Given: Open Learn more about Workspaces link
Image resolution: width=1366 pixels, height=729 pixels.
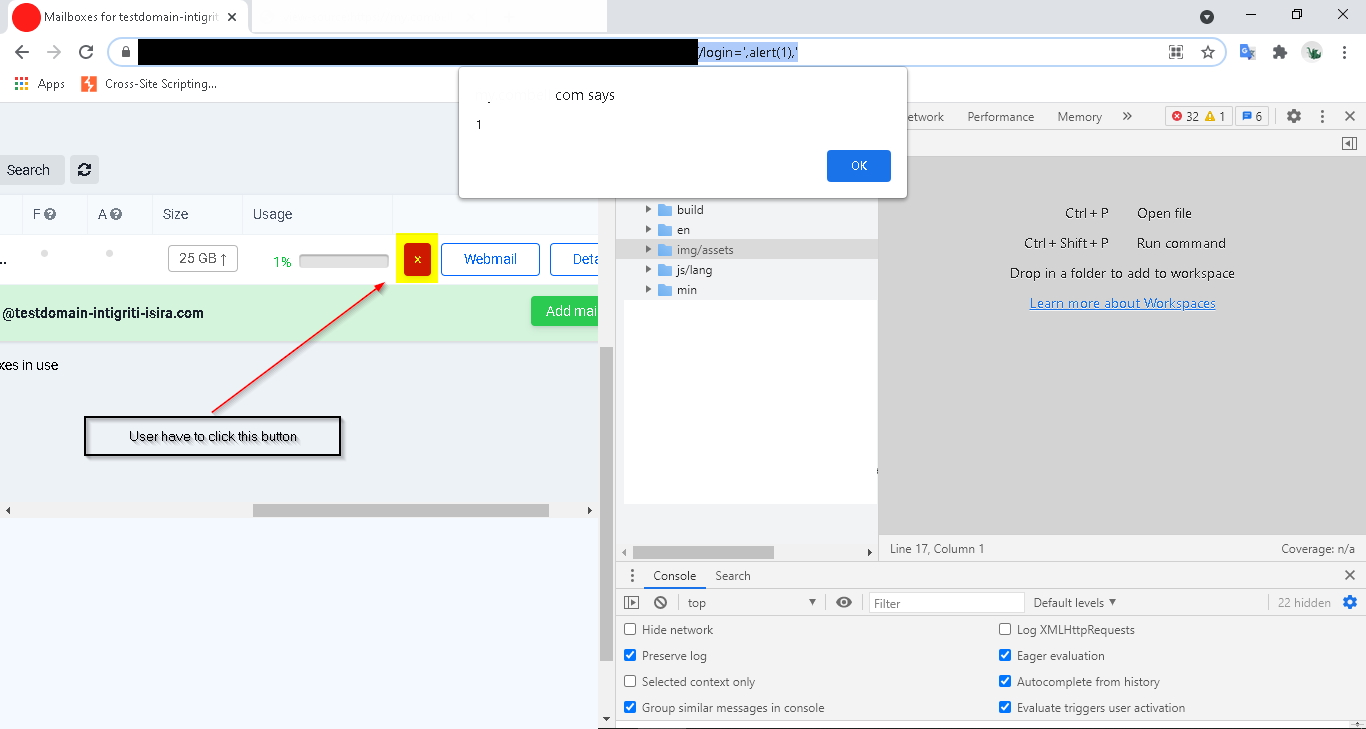Looking at the screenshot, I should tap(1122, 303).
